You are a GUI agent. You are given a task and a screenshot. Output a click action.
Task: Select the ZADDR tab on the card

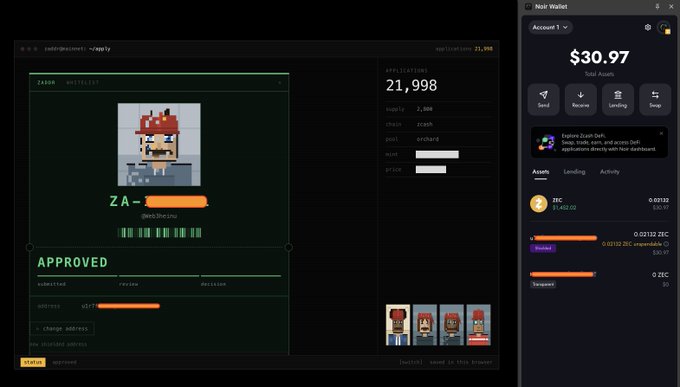pos(46,82)
